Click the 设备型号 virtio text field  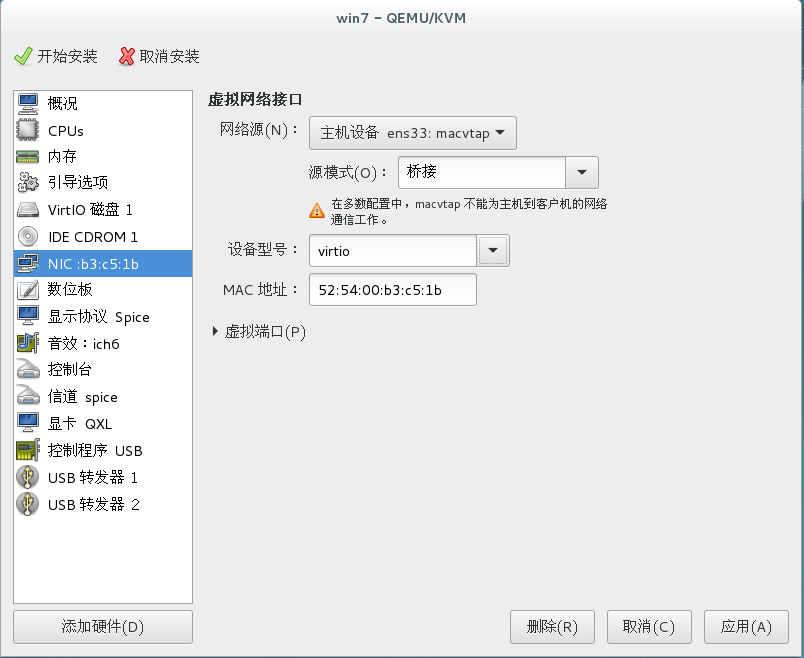[393, 251]
